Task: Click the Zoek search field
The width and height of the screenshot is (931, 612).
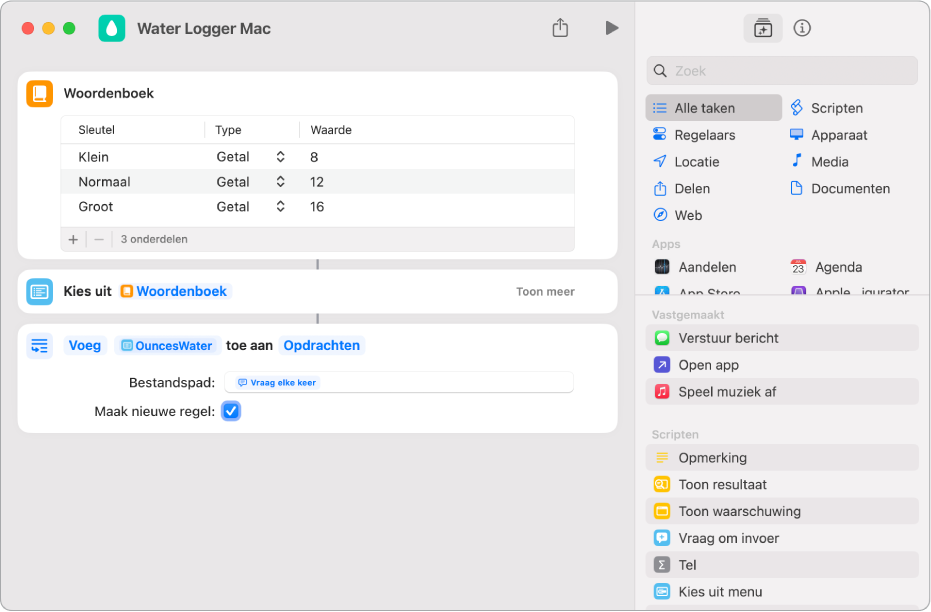Action: tap(781, 71)
